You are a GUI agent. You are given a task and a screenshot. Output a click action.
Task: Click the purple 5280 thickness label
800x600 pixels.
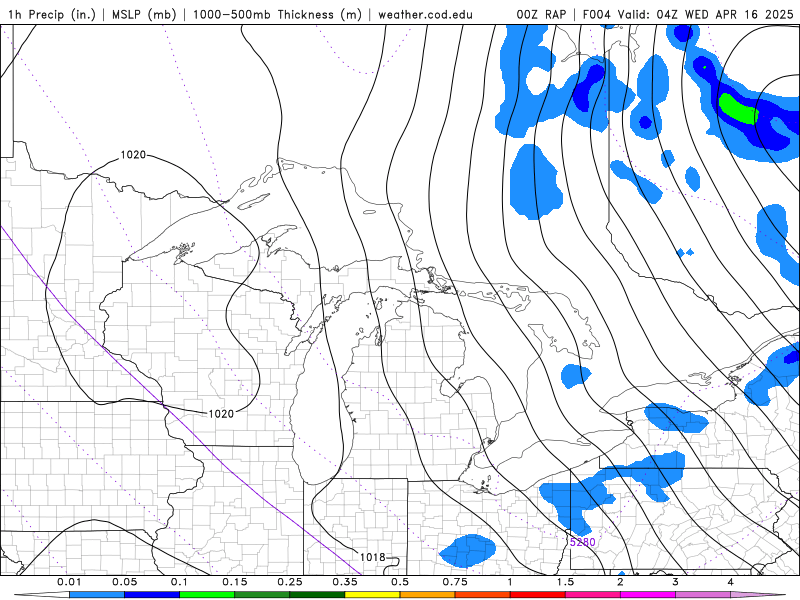pyautogui.click(x=583, y=542)
